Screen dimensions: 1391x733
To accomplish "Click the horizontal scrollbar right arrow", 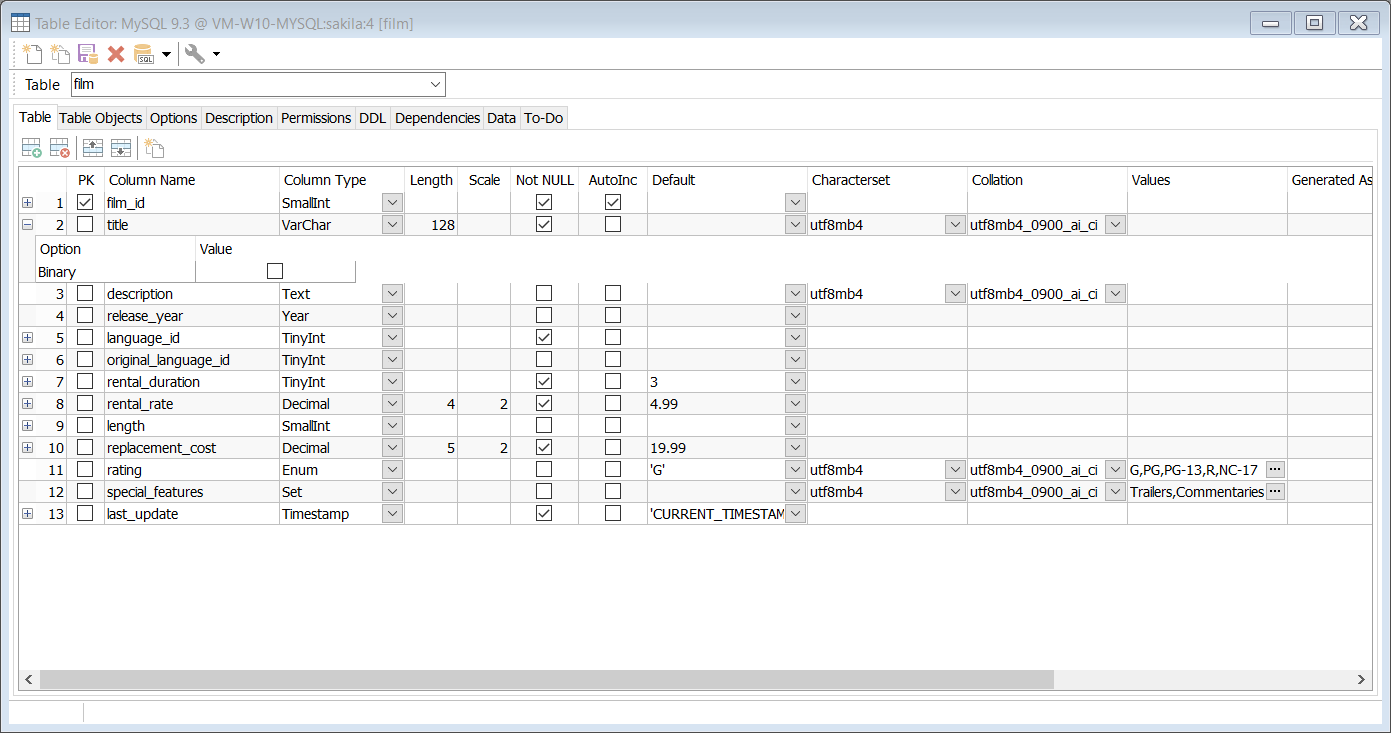I will (1361, 680).
